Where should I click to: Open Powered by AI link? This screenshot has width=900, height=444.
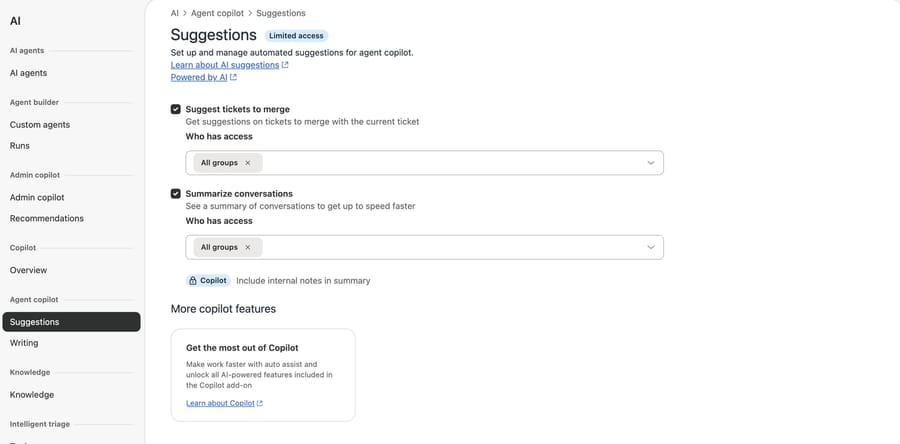[199, 77]
